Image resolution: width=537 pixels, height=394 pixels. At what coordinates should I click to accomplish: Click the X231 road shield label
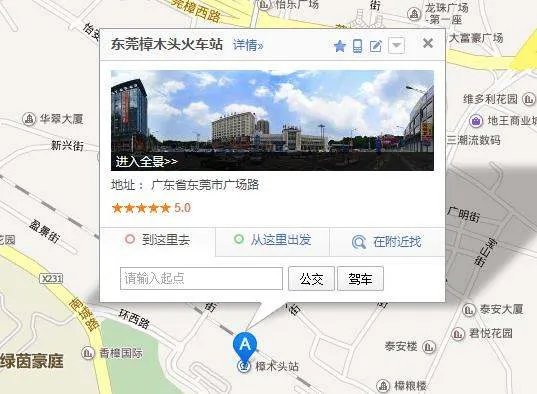pos(51,279)
